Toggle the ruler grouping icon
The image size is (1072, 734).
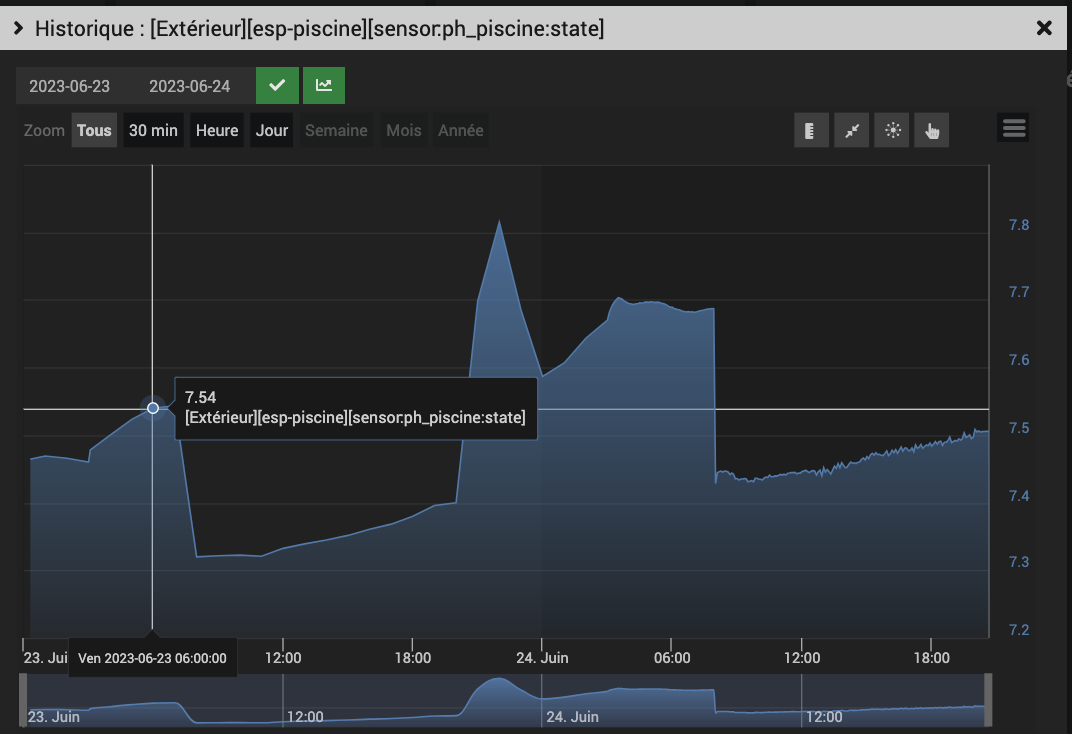(811, 130)
